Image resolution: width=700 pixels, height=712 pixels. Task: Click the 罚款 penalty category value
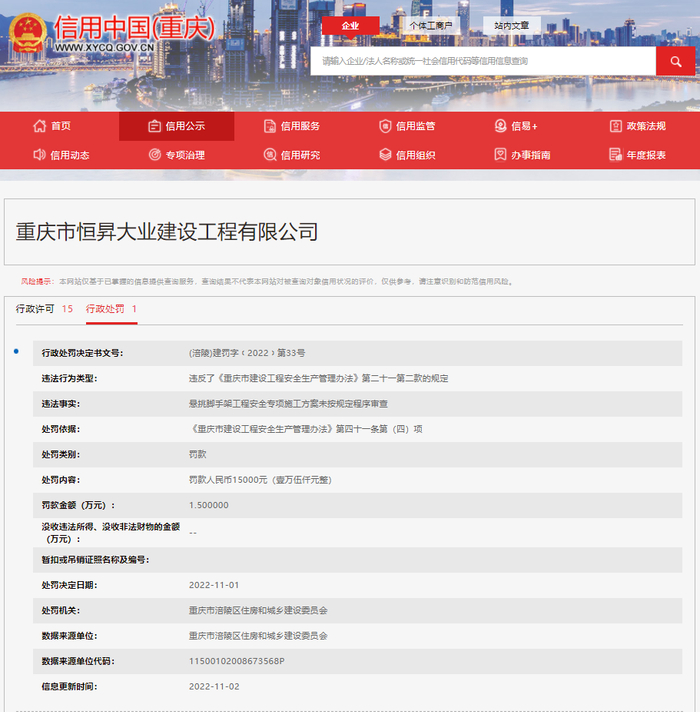click(x=197, y=455)
